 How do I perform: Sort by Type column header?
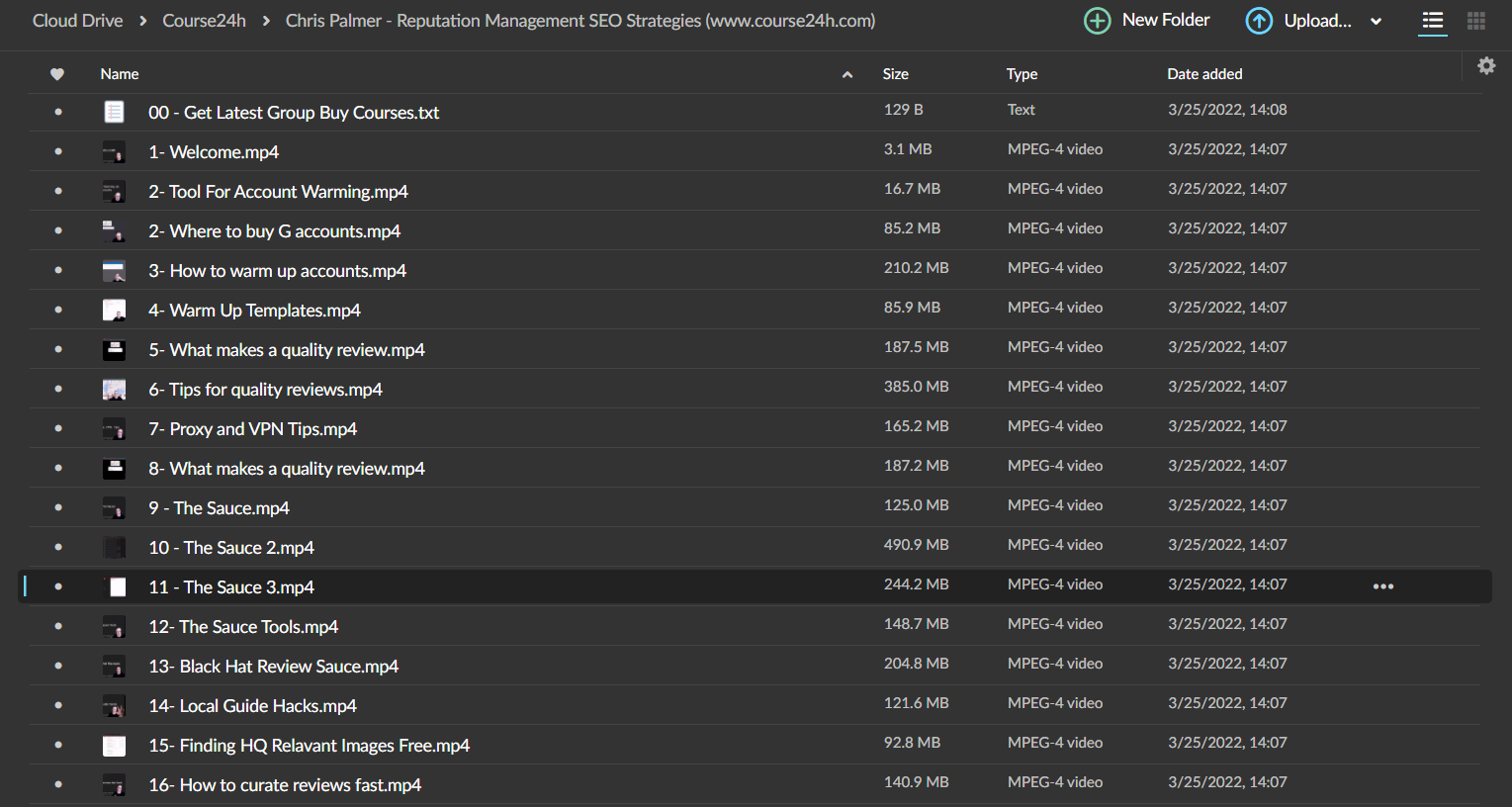coord(1023,74)
